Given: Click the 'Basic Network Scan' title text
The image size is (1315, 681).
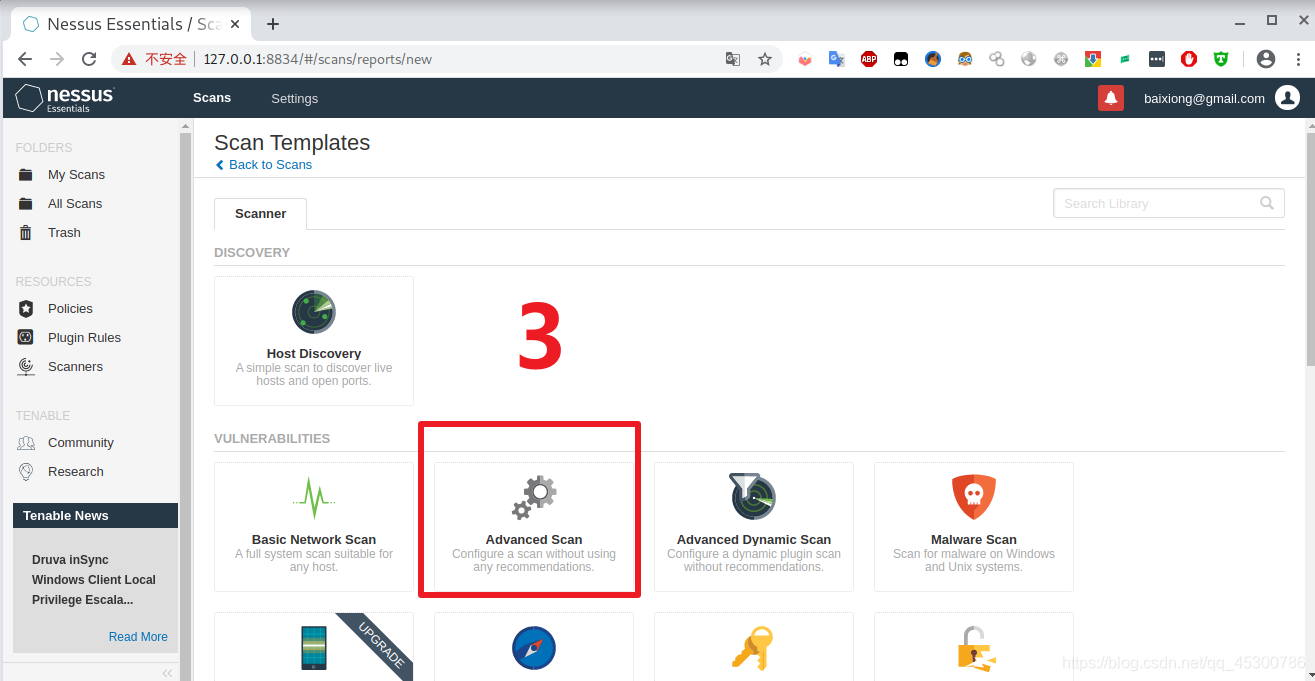Looking at the screenshot, I should (x=314, y=540).
